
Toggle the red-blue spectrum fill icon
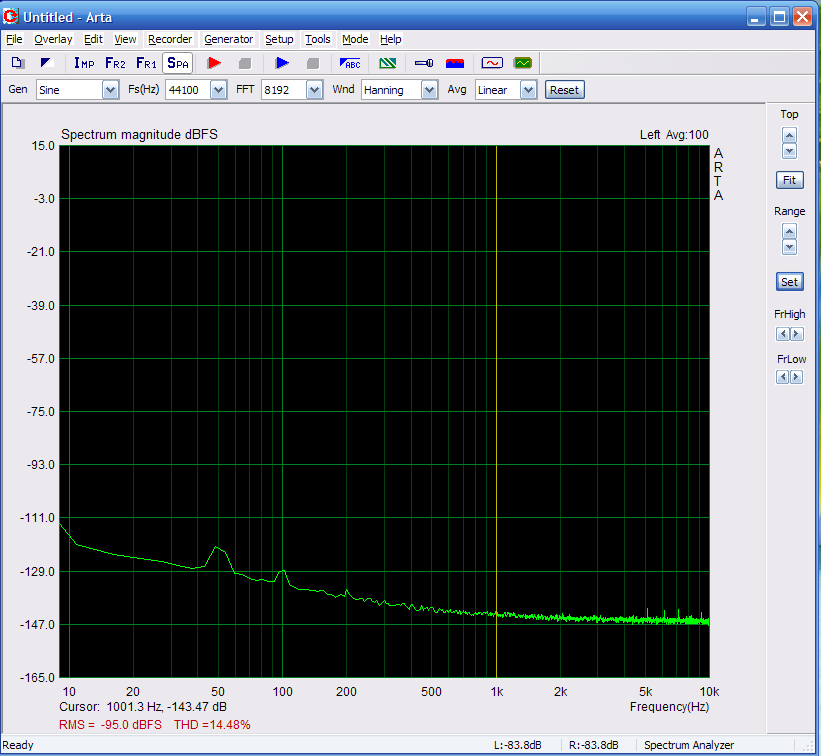(x=454, y=63)
